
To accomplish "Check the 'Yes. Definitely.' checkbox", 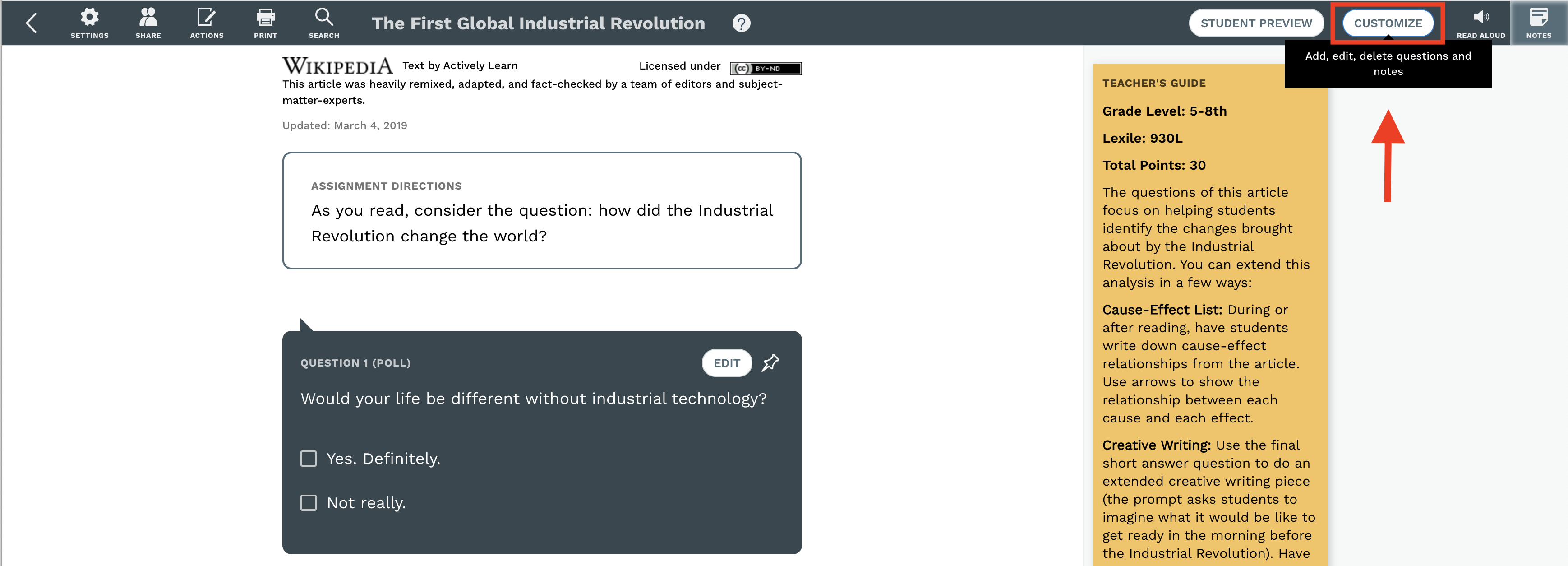I will pos(309,458).
